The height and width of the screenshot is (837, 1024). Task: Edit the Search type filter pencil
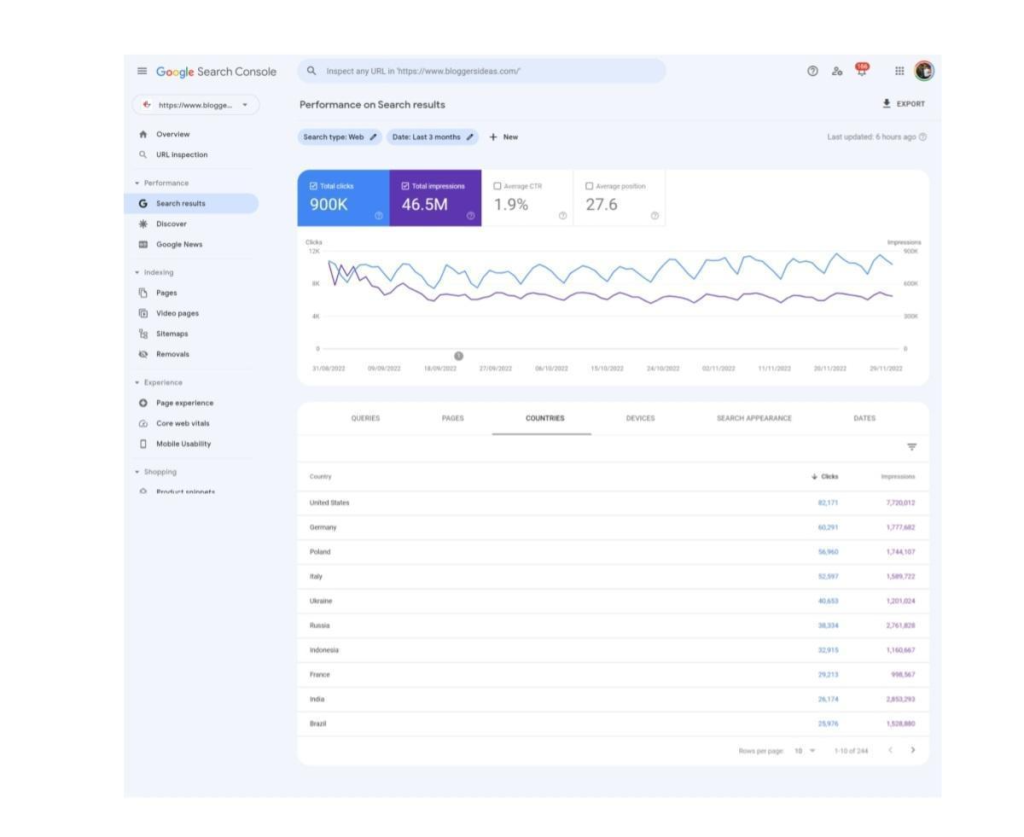(374, 137)
